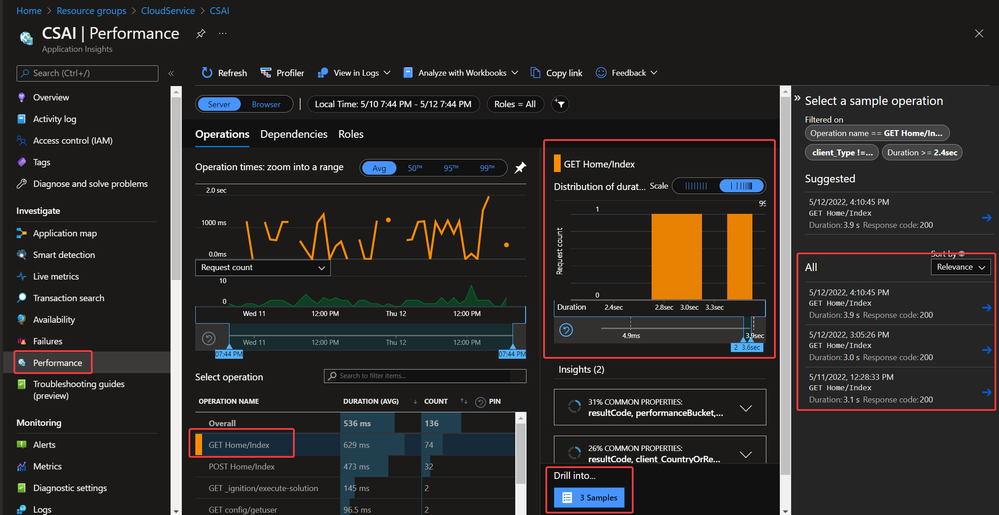Screen dimensions: 999x515
Task: Switch to Server view toggle
Action: tap(219, 104)
